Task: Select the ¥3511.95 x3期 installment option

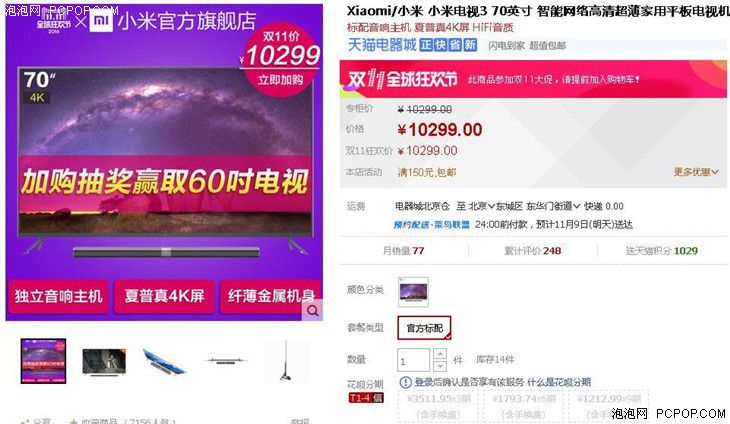Action: click(438, 406)
